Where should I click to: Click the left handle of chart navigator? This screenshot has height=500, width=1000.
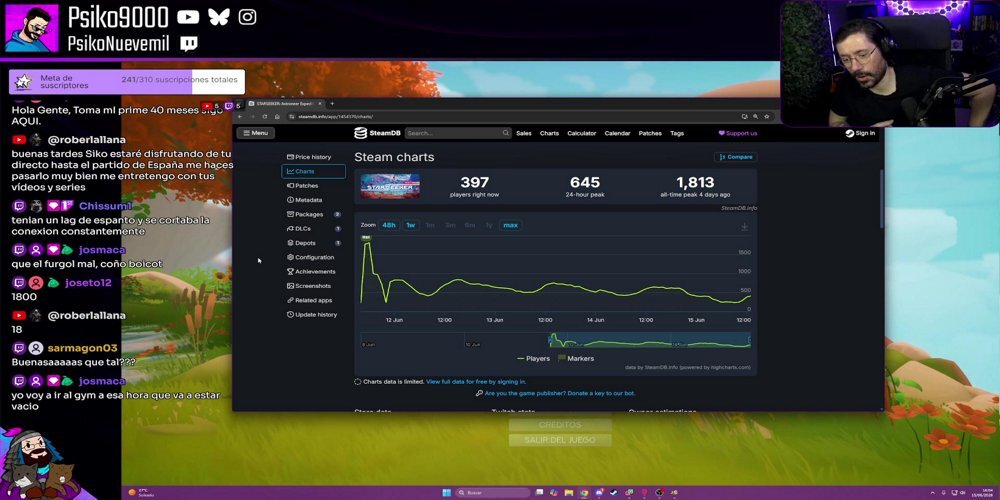[550, 341]
